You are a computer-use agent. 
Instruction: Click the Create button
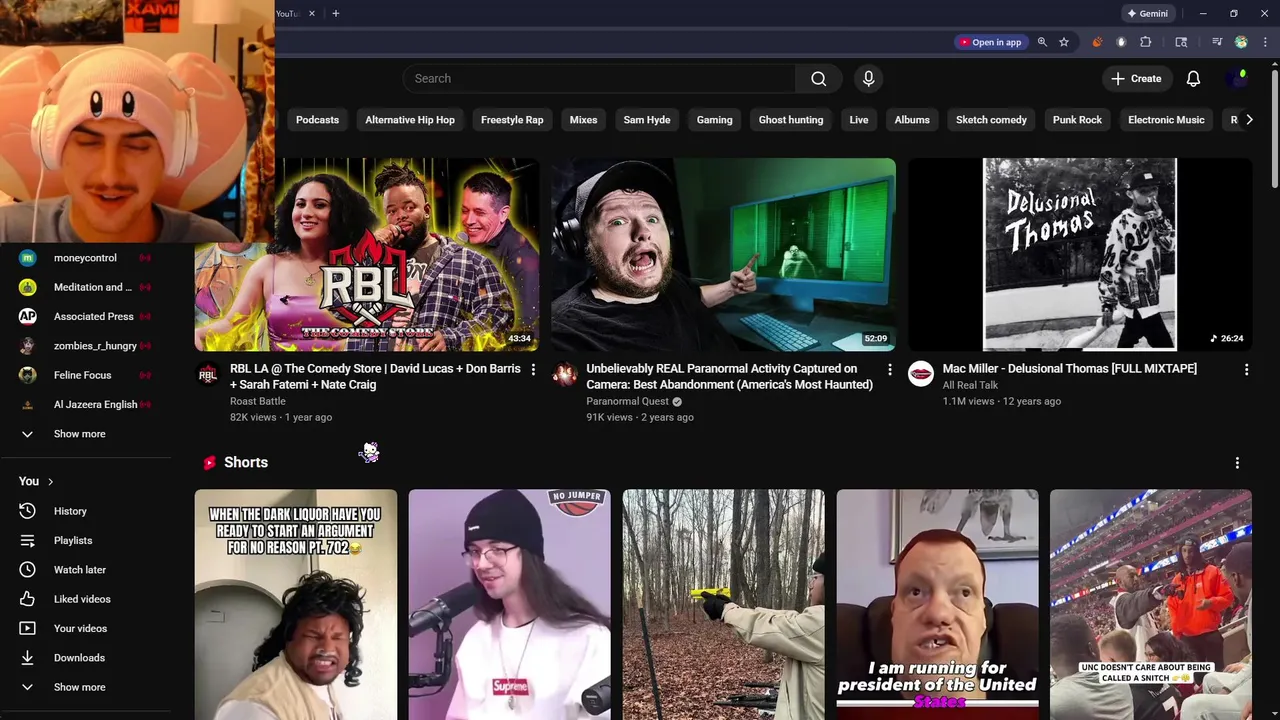pyautogui.click(x=1136, y=79)
